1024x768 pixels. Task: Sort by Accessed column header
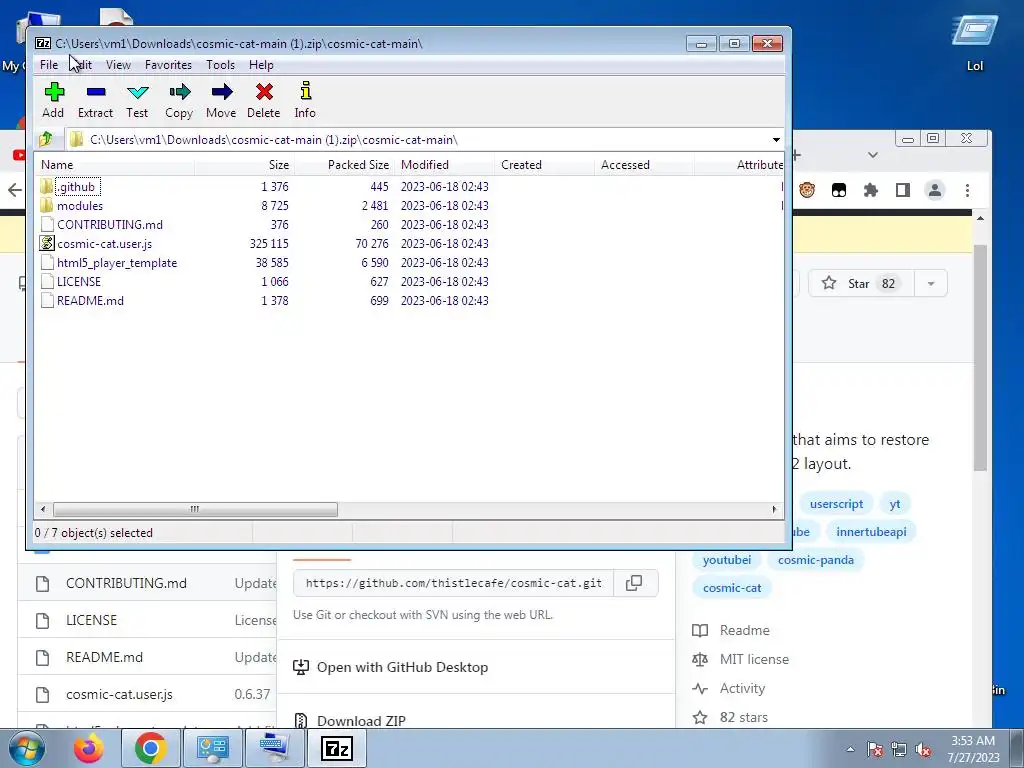[x=644, y=165]
